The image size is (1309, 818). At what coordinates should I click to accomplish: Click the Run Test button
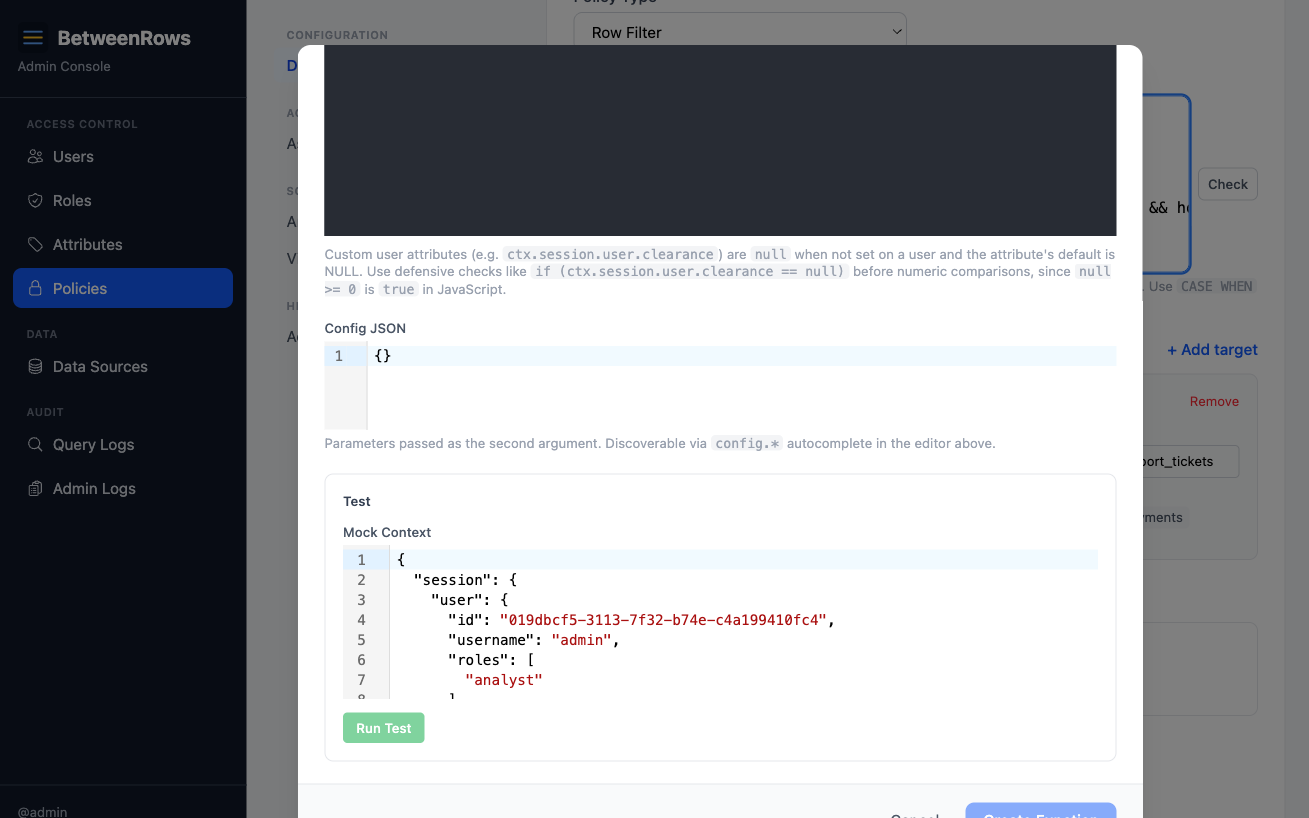384,728
